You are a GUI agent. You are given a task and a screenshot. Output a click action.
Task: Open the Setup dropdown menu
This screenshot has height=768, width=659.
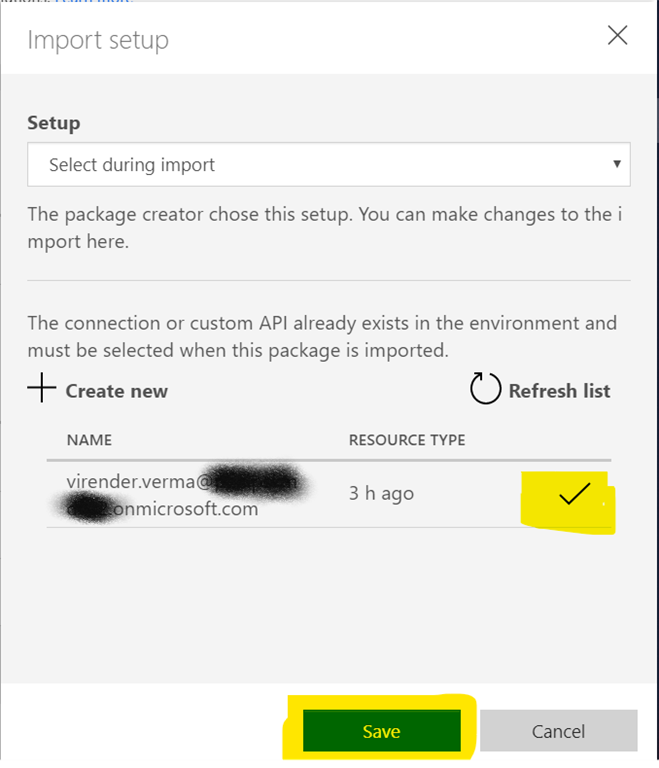[x=328, y=165]
